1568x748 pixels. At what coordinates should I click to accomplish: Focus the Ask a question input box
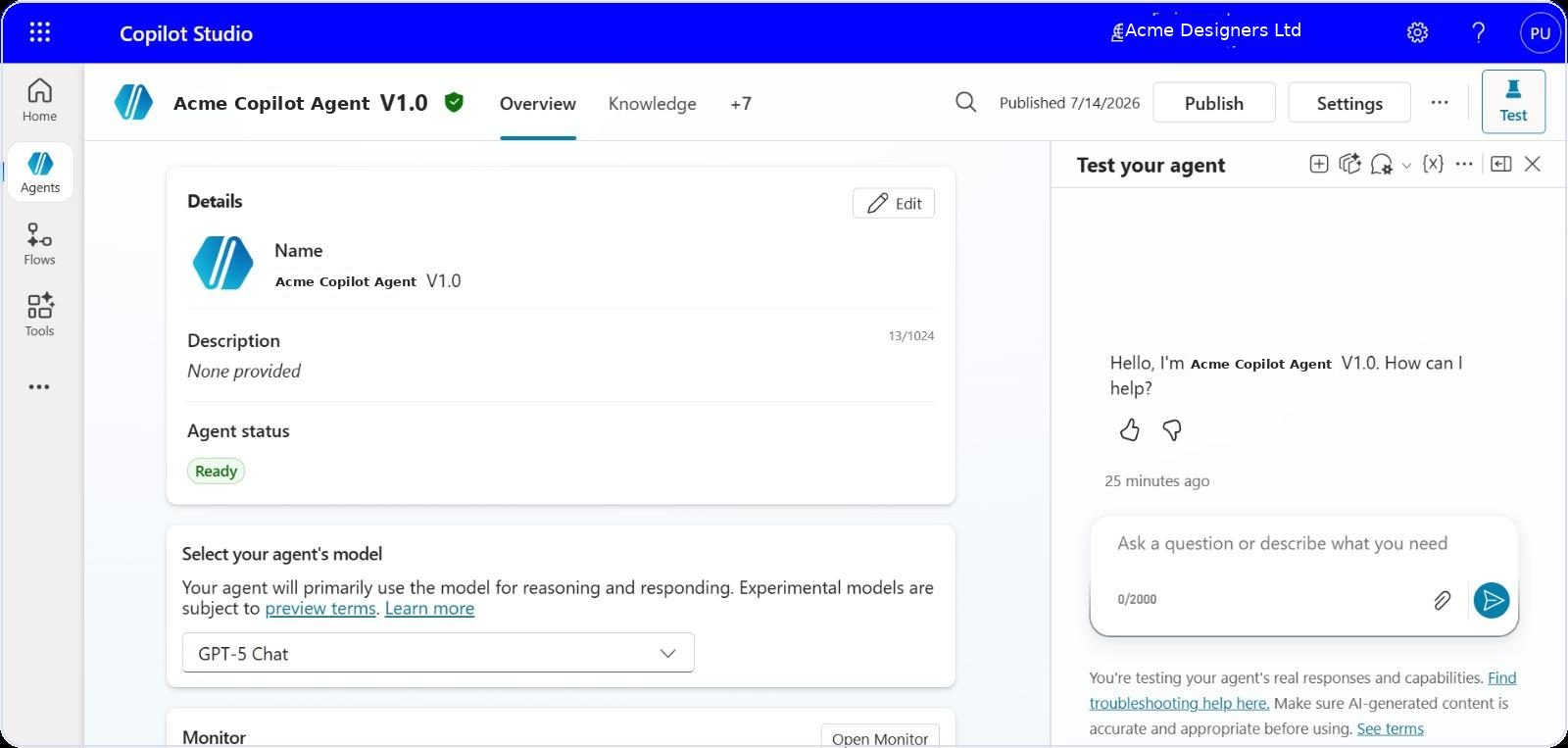point(1282,544)
